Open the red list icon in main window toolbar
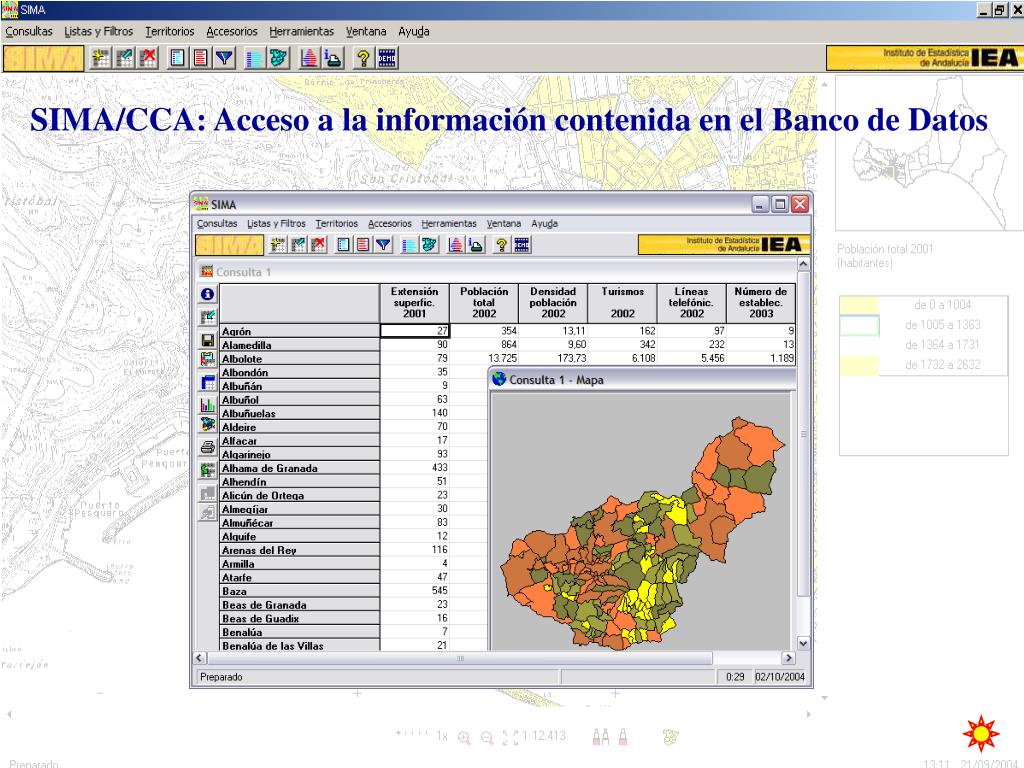 coord(201,59)
